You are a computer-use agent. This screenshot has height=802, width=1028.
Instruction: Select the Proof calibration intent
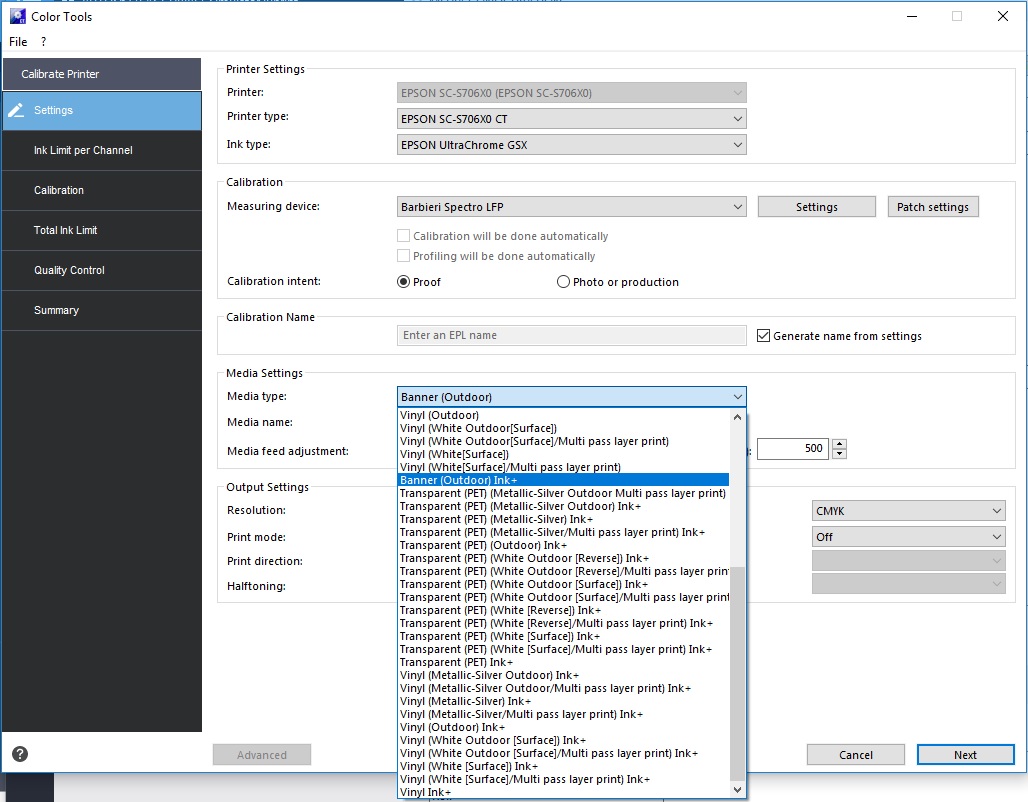[x=403, y=282]
